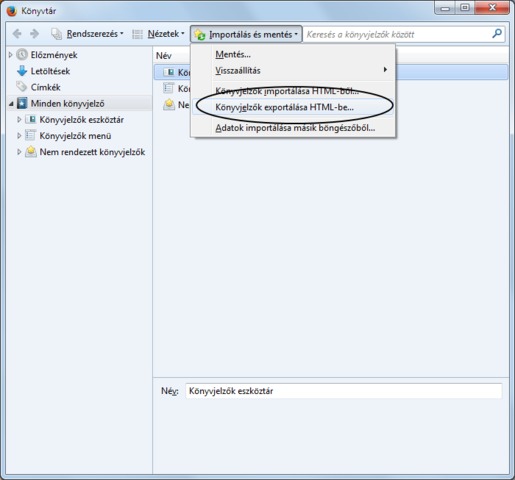Click the Név text field at bottom
Image resolution: width=515 pixels, height=480 pixels.
(x=343, y=391)
